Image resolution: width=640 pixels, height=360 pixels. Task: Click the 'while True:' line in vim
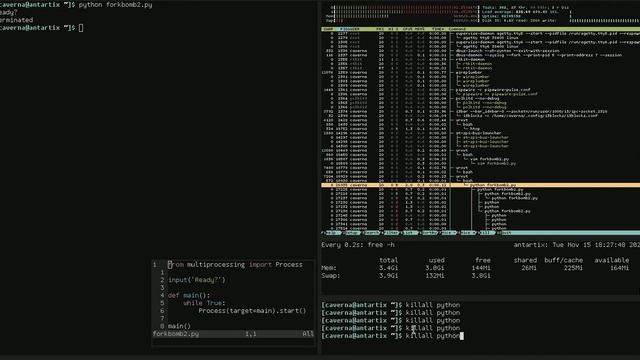[204, 303]
